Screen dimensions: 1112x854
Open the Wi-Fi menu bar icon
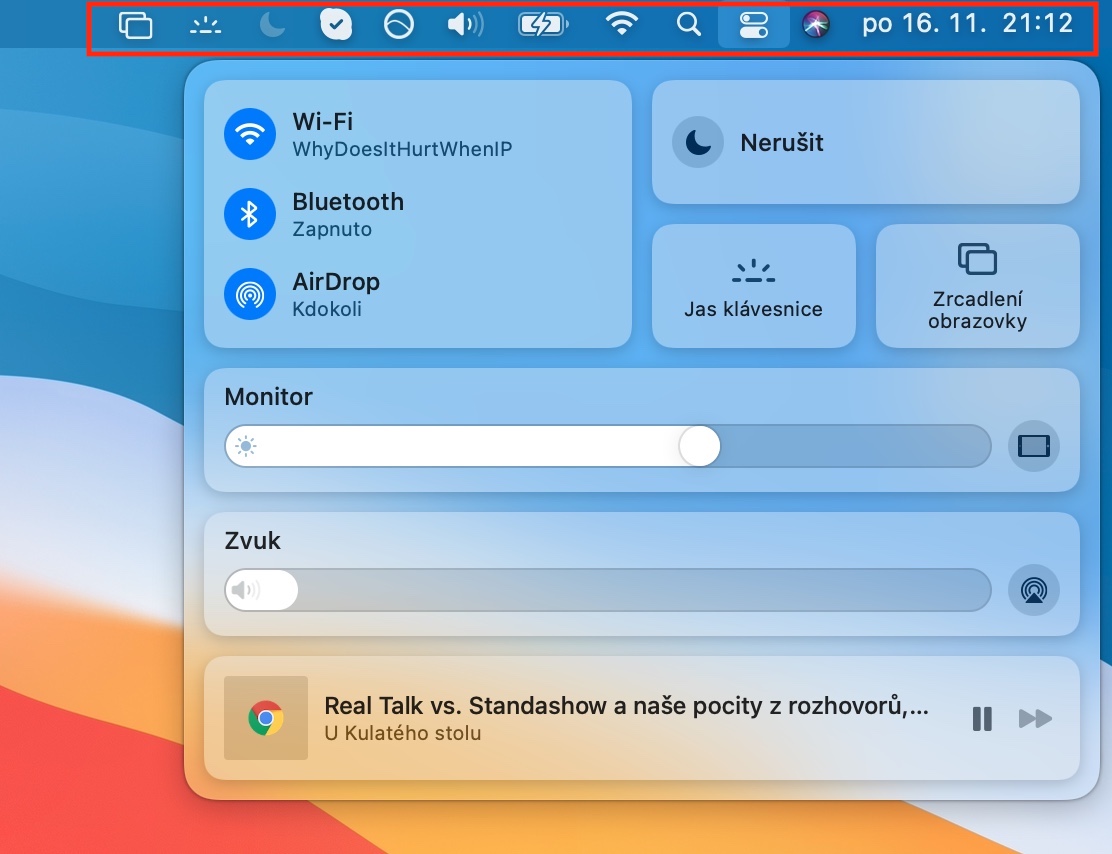click(x=622, y=24)
